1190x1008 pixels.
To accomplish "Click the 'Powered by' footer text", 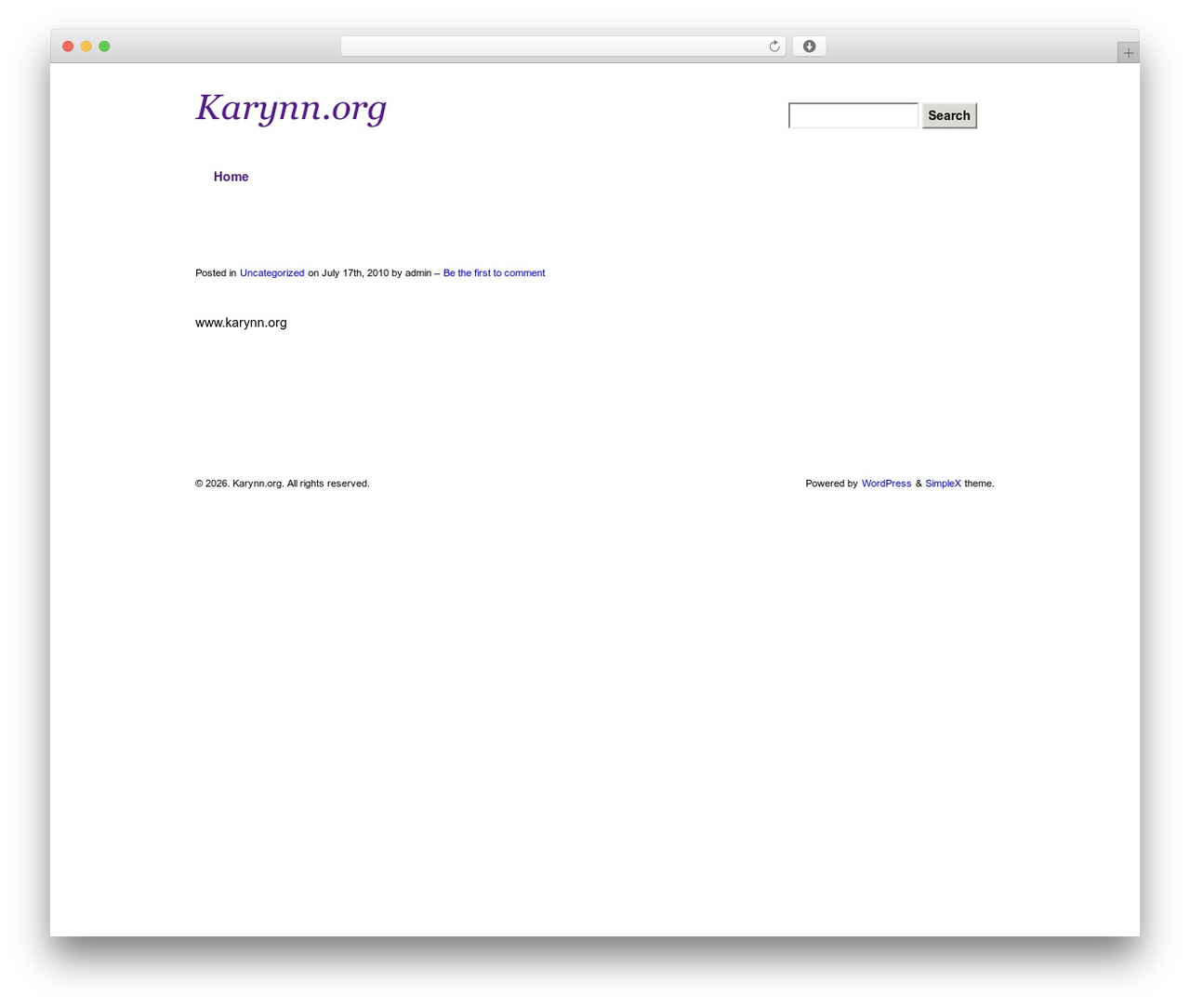I will pos(831,484).
